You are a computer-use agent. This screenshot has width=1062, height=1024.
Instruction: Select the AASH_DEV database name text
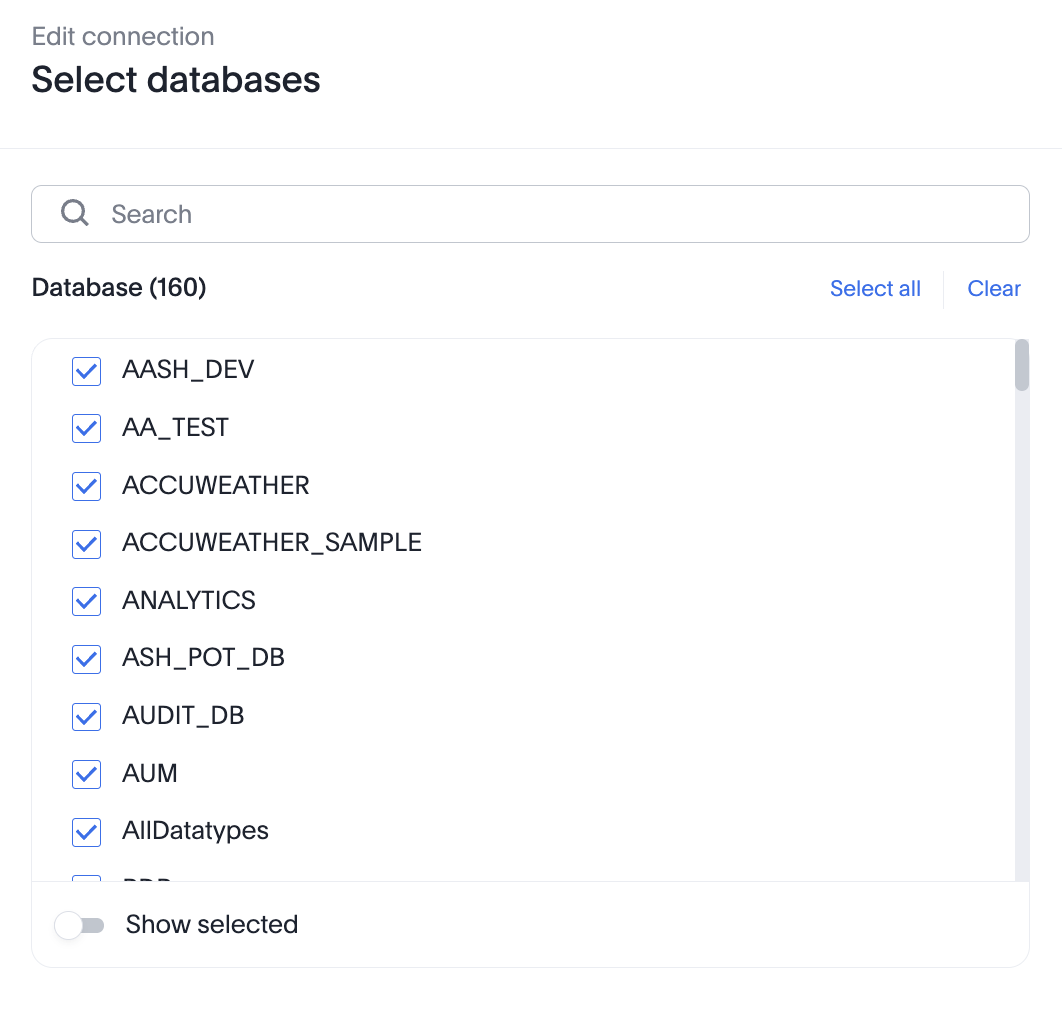pos(188,370)
